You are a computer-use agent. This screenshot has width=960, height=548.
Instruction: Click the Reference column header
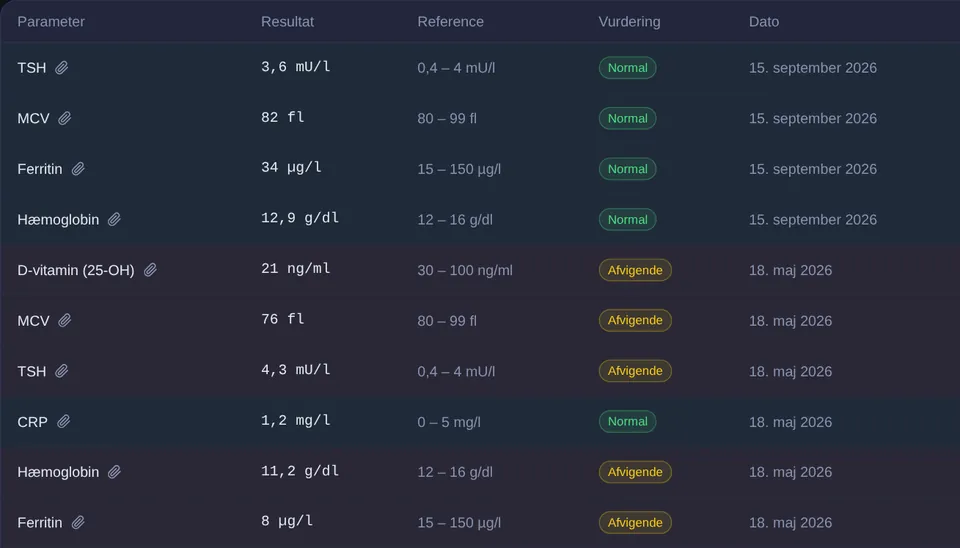451,21
